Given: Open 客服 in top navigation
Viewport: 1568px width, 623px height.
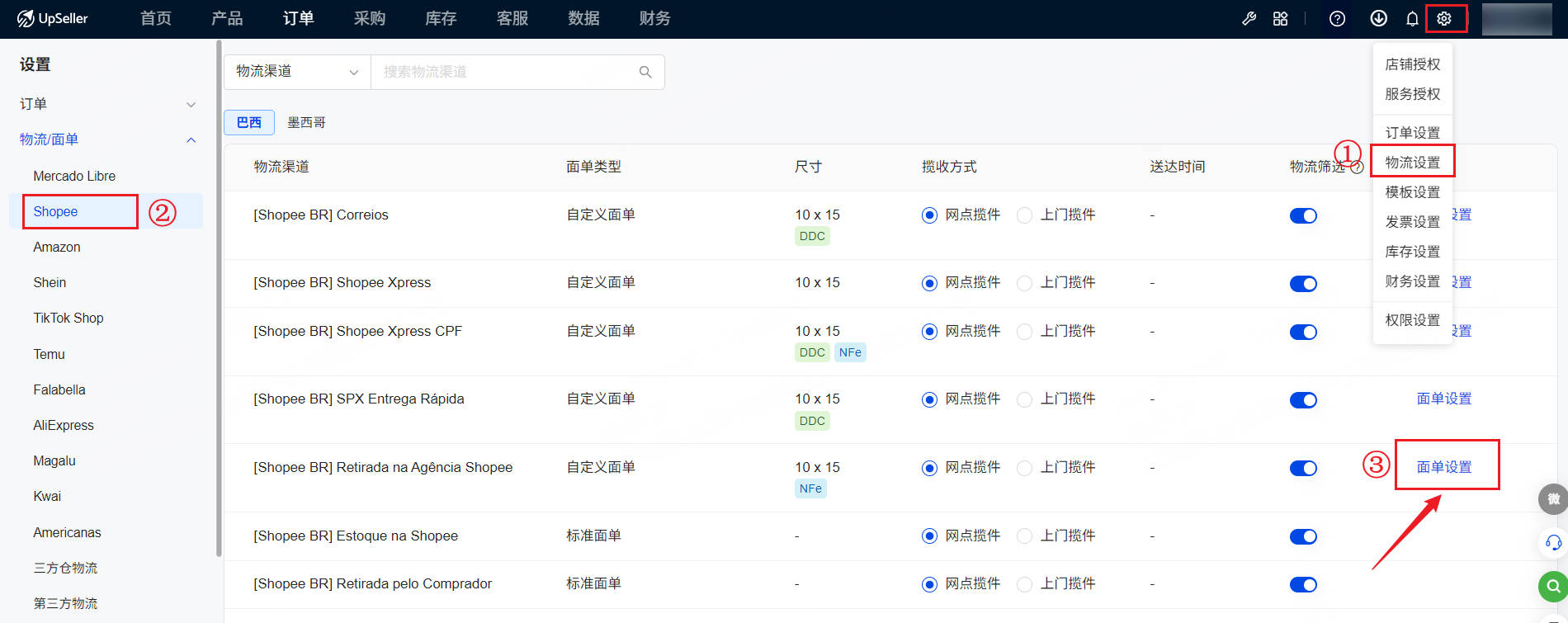Looking at the screenshot, I should pos(512,18).
